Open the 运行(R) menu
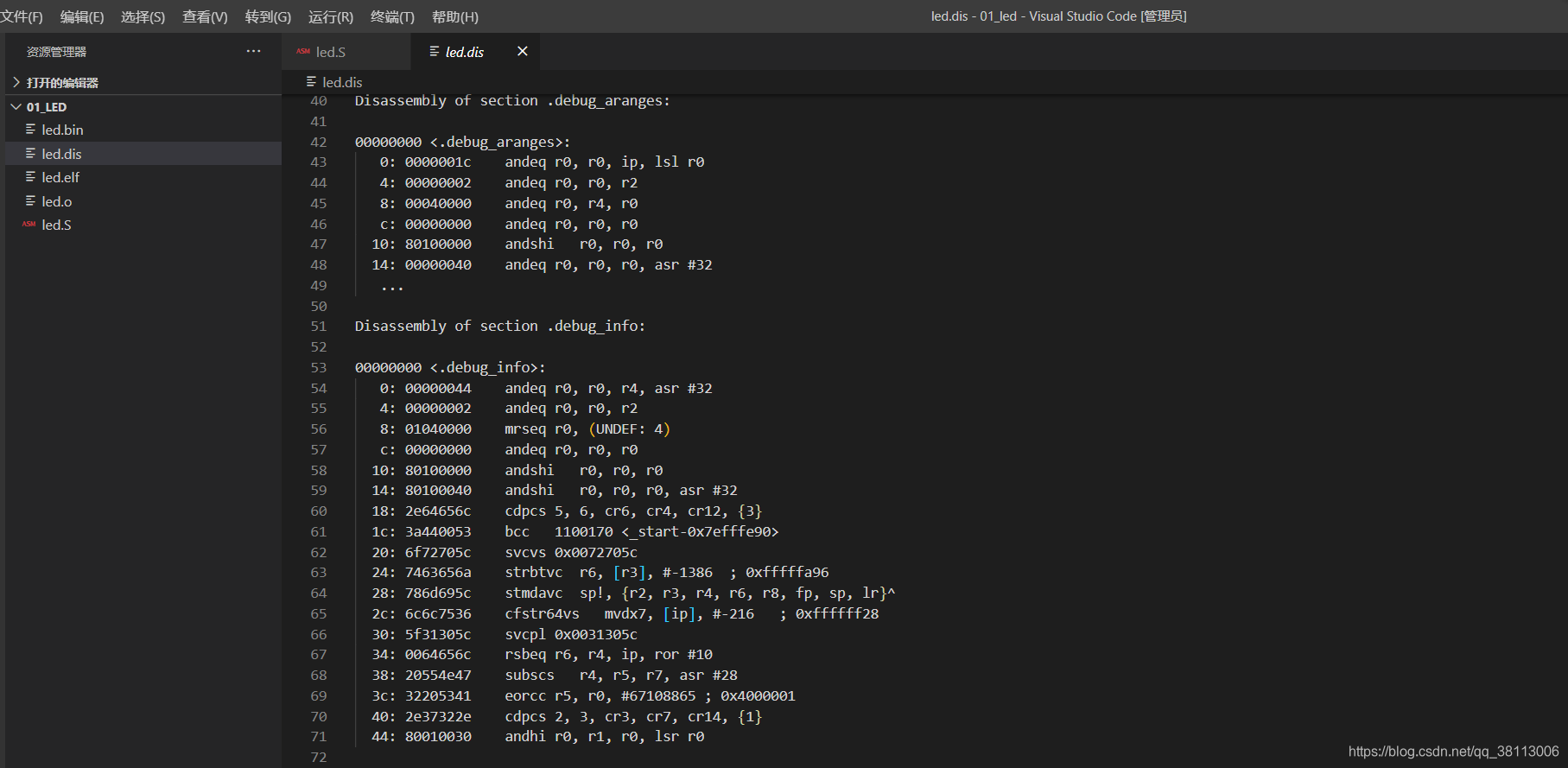 tap(331, 17)
